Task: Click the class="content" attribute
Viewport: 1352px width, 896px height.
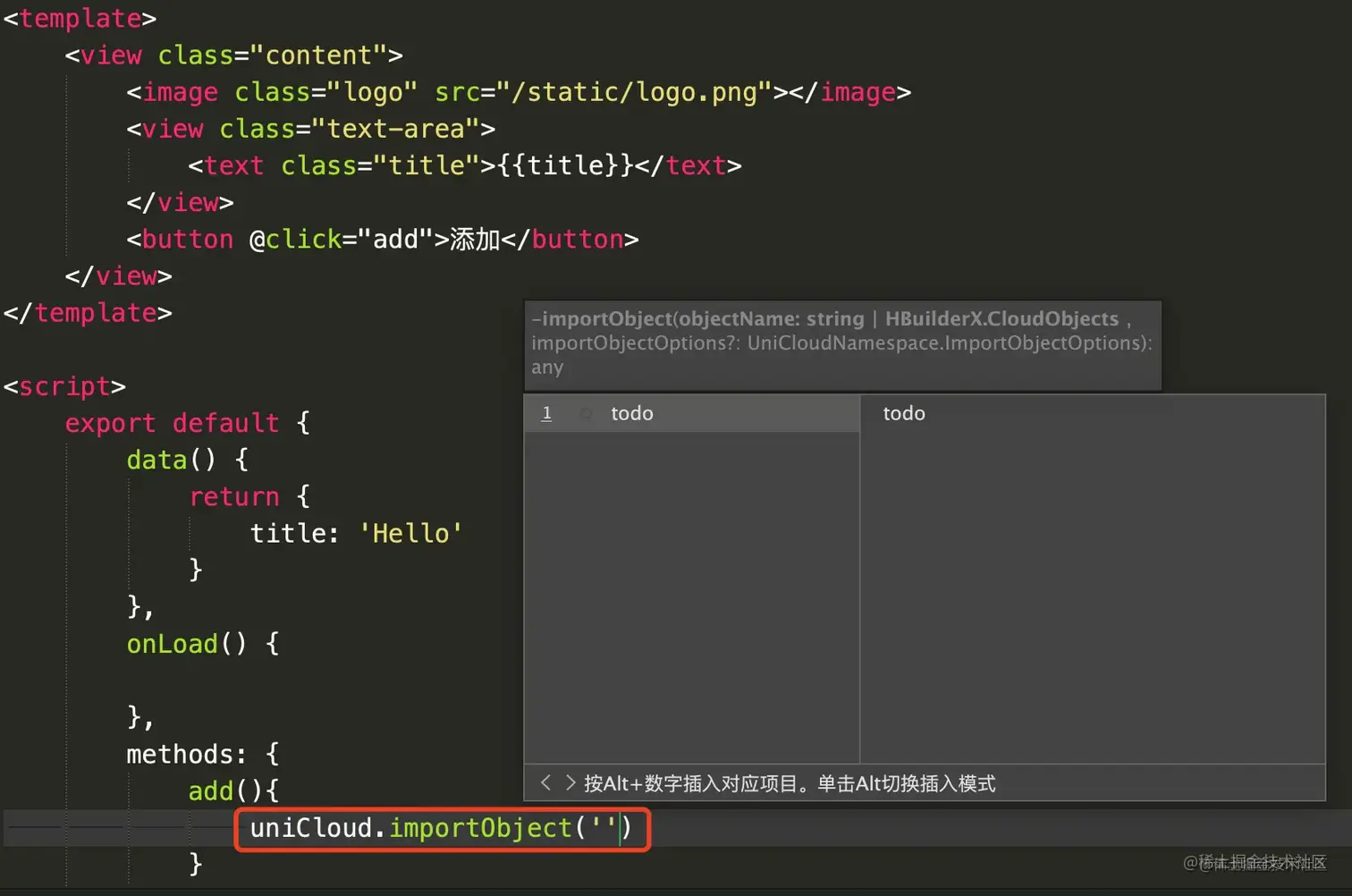Action: (x=273, y=55)
